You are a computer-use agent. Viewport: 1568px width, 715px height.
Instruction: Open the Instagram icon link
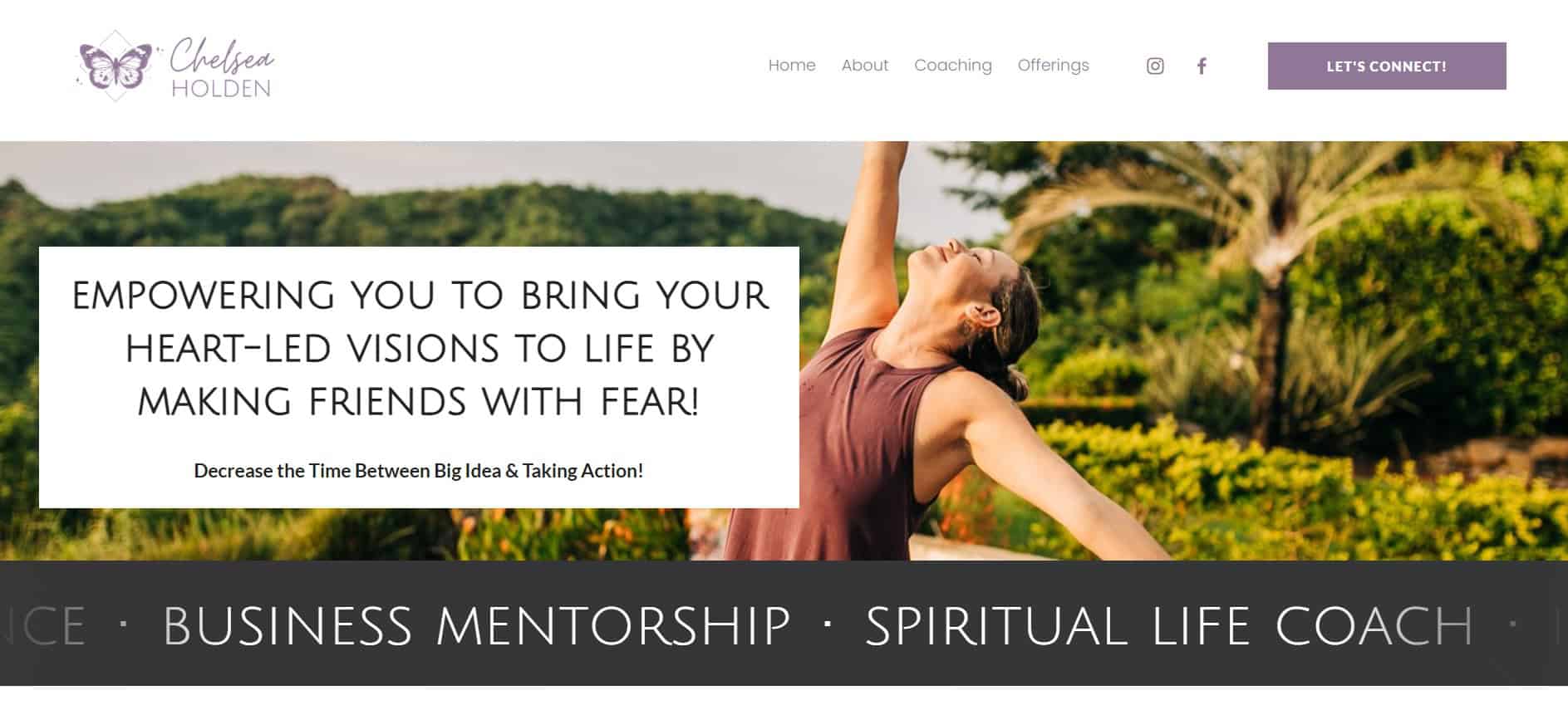click(x=1155, y=66)
